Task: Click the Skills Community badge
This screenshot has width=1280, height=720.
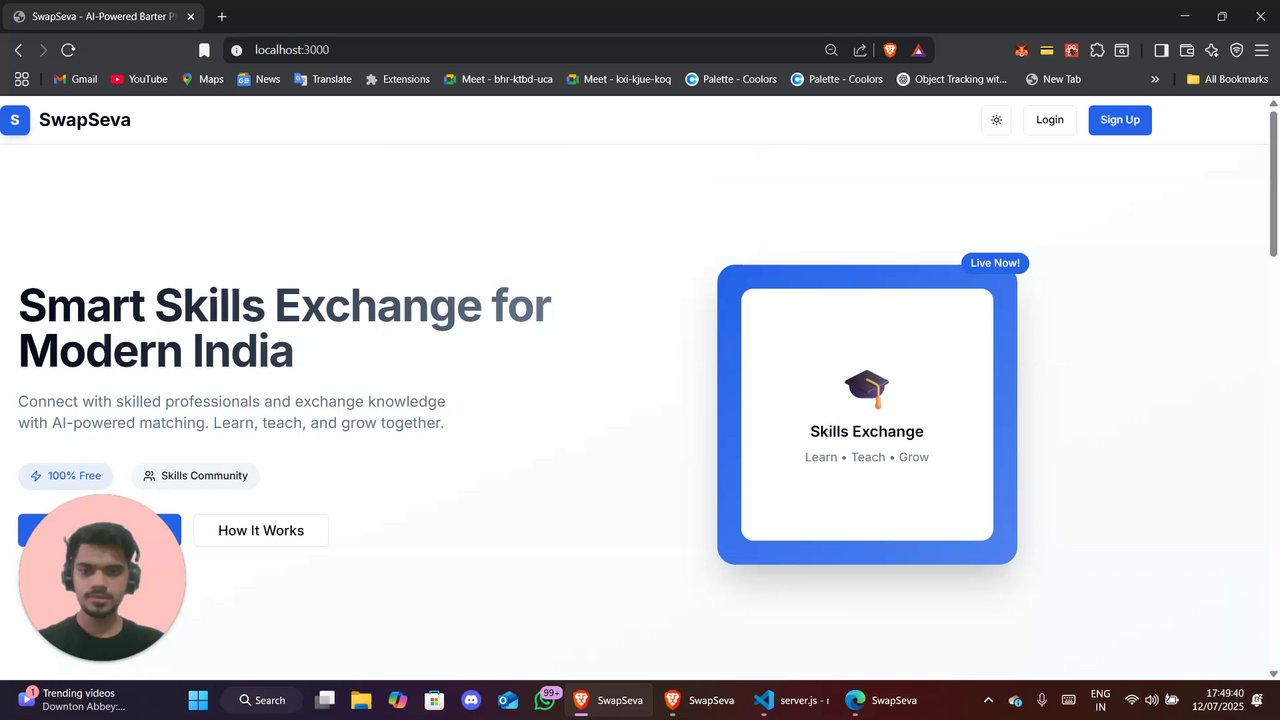Action: coord(195,476)
